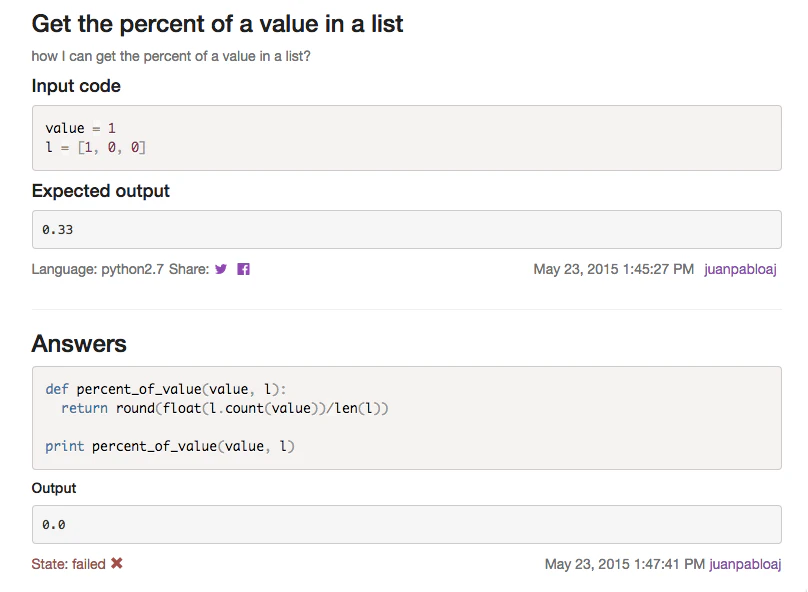Click the Expected output box showing 0.33
Image resolution: width=808 pixels, height=592 pixels.
pyautogui.click(x=406, y=230)
